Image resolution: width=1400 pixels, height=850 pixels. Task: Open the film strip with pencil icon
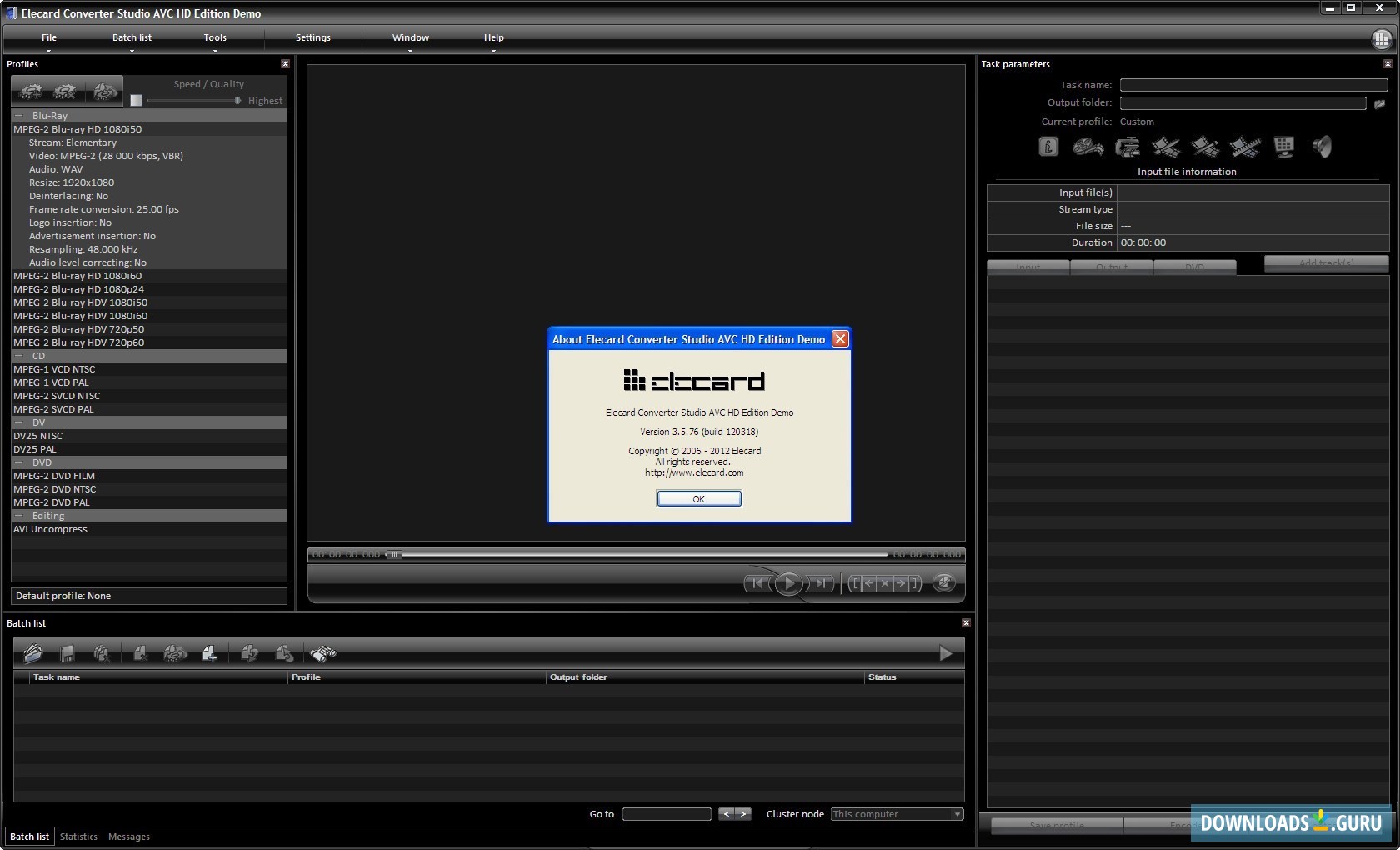click(1205, 147)
